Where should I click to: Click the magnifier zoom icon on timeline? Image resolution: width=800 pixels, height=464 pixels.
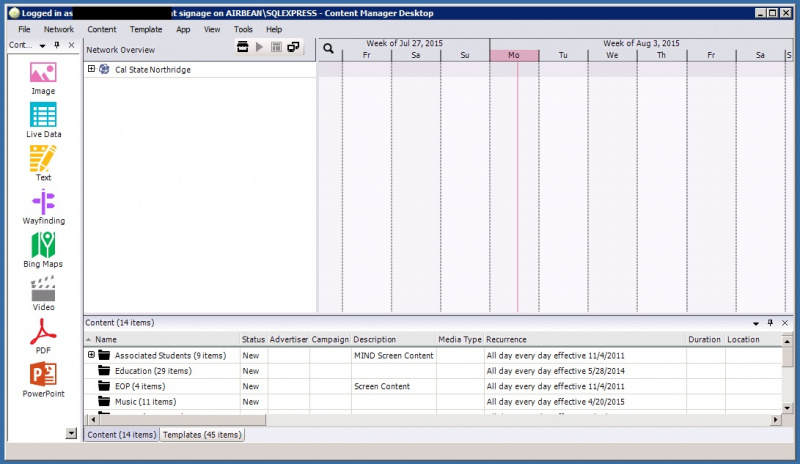click(329, 48)
